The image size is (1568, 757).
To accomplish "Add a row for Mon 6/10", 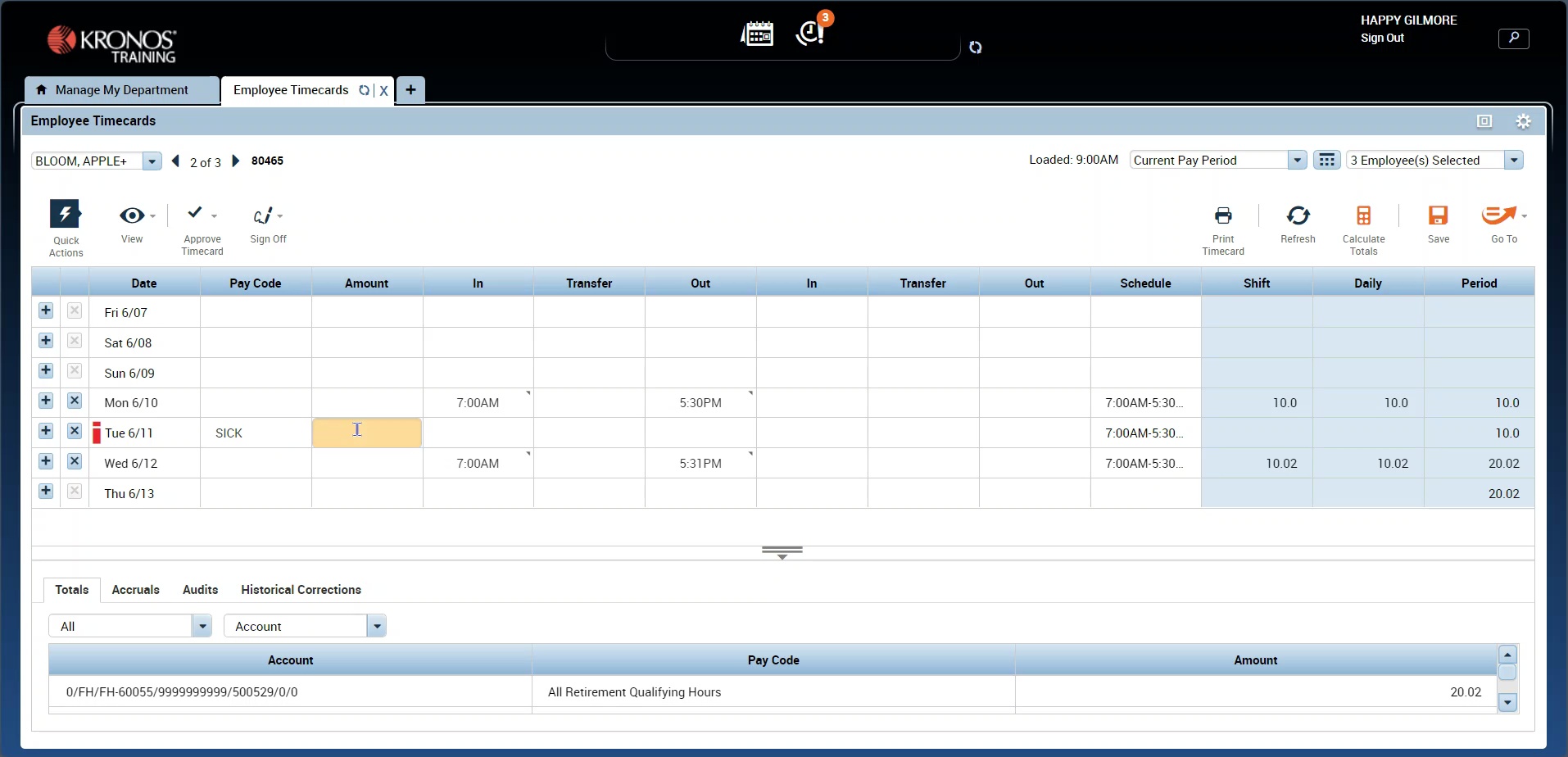I will (46, 401).
